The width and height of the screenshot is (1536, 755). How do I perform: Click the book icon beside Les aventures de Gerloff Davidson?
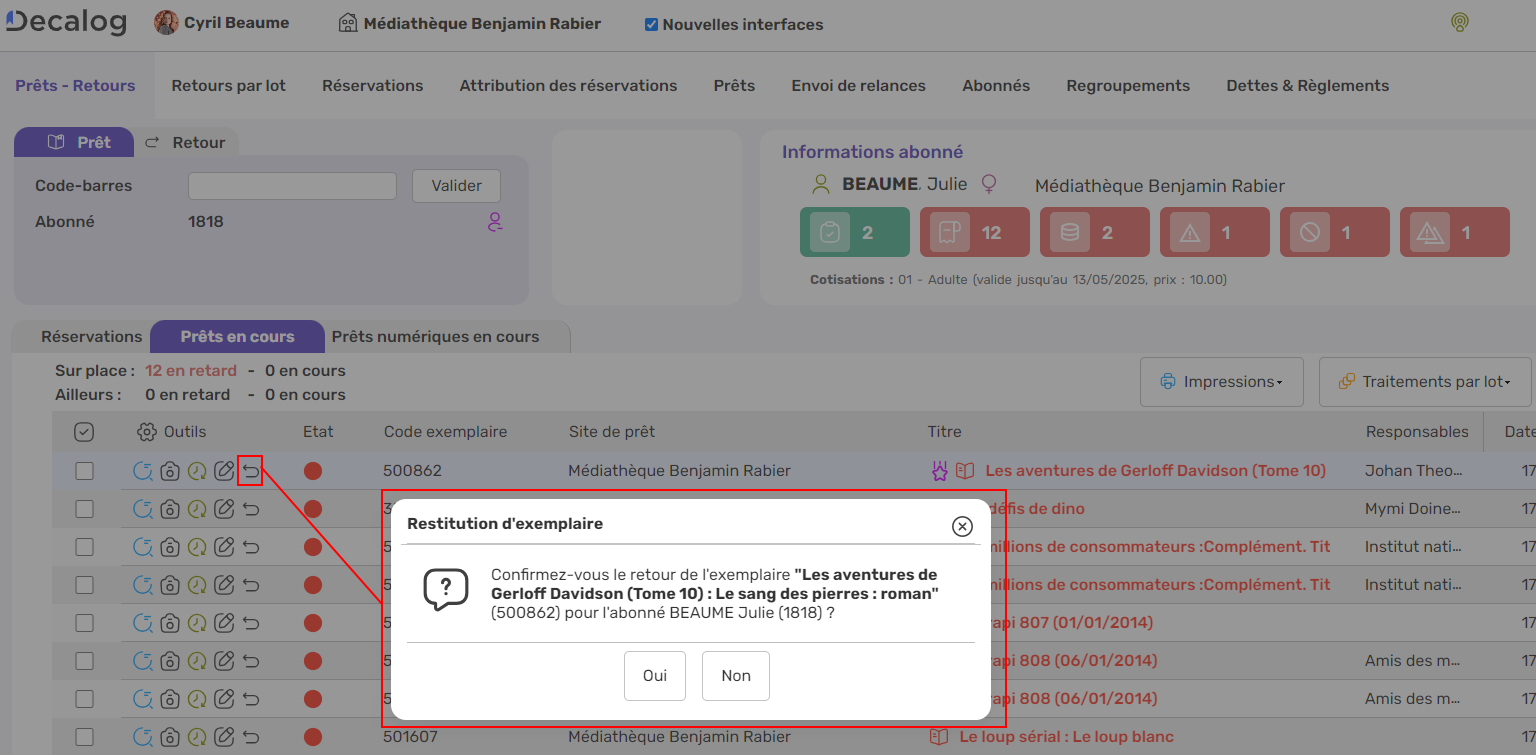[963, 470]
